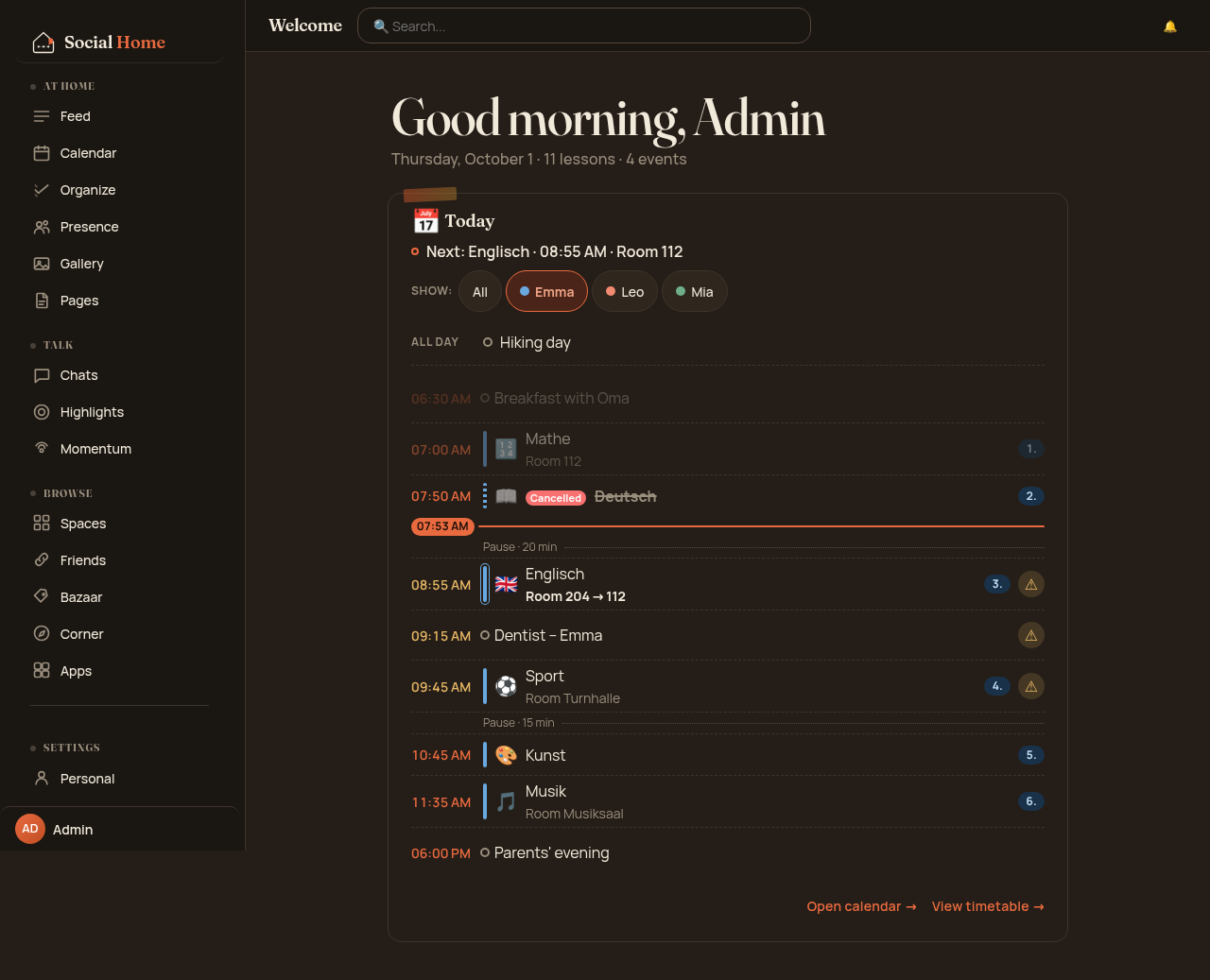This screenshot has height=980, width=1210.
Task: Click the Feed icon in sidebar
Action: pos(42,116)
